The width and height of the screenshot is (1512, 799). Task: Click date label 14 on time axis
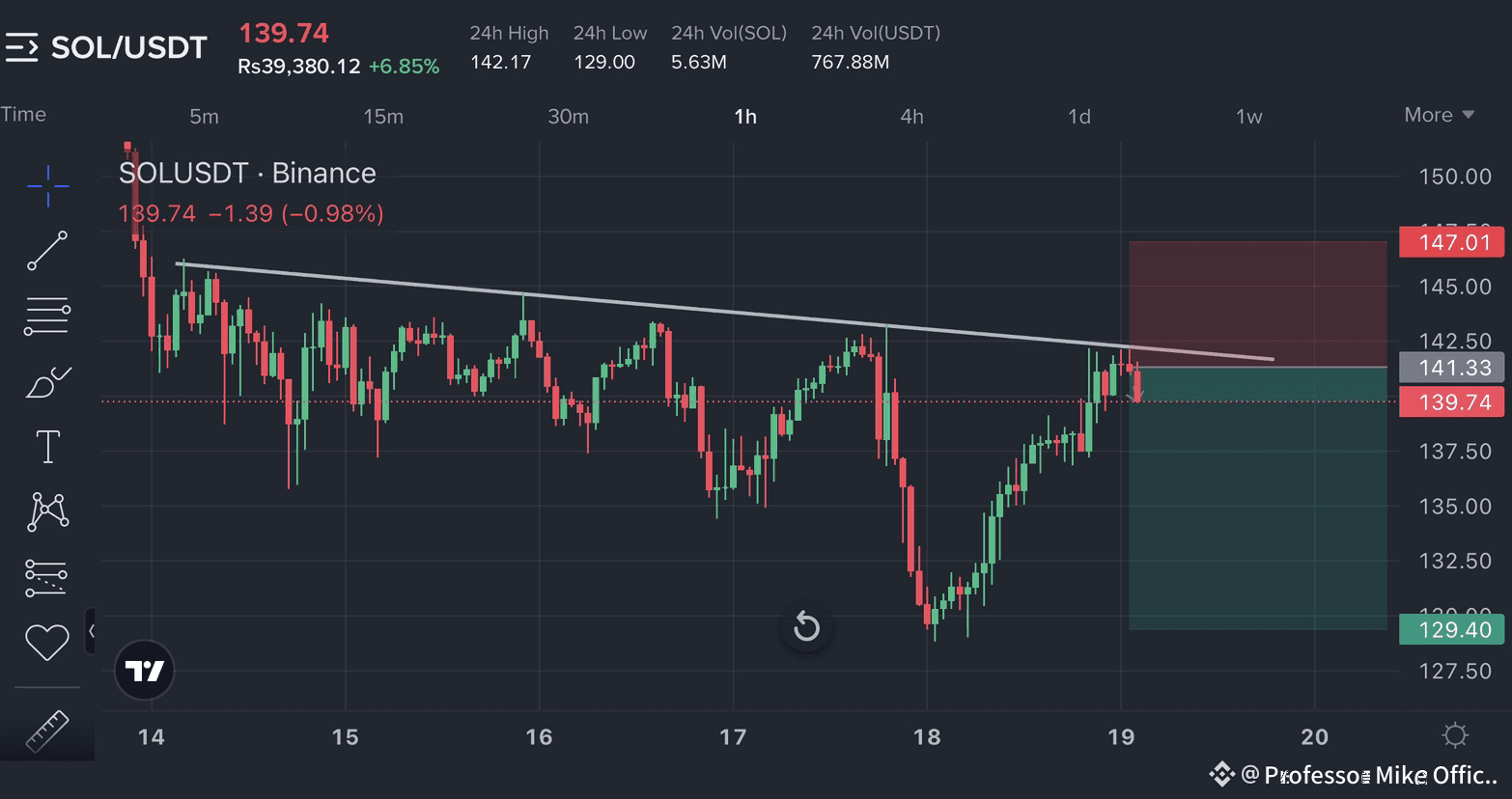(x=151, y=737)
